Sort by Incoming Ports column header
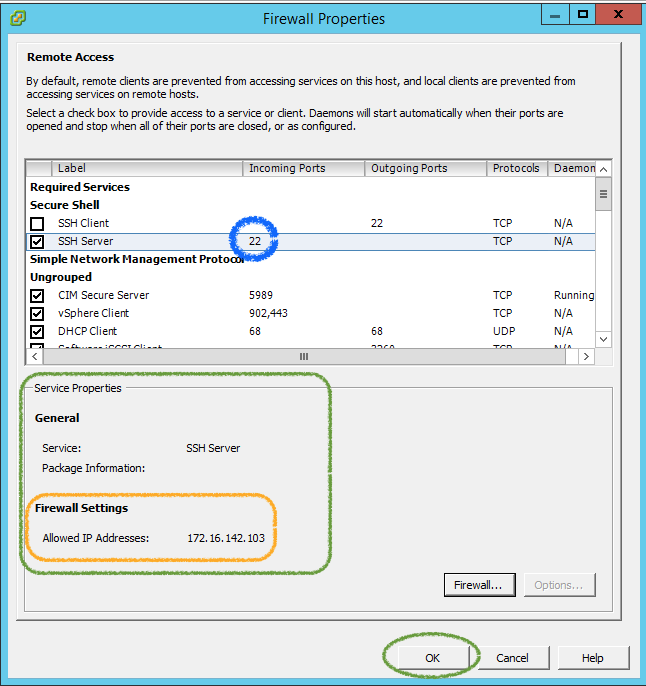The image size is (646, 686). click(x=304, y=168)
